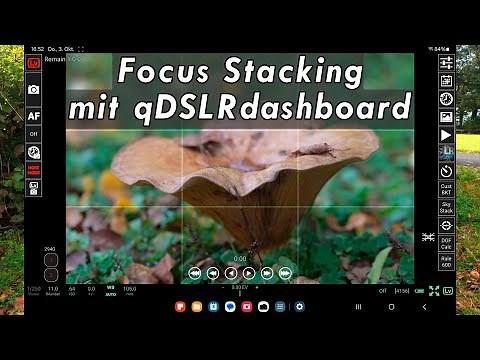Click the 0:00 time readout above focus arrows
The height and width of the screenshot is (360, 480).
coord(240,259)
